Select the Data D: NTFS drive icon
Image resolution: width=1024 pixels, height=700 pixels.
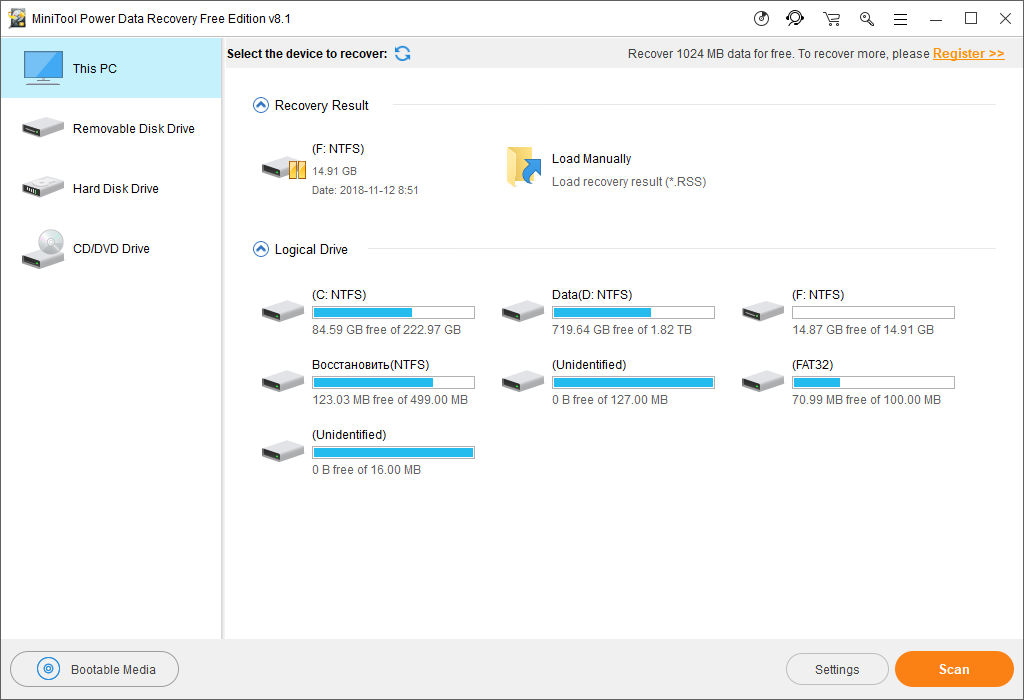522,311
